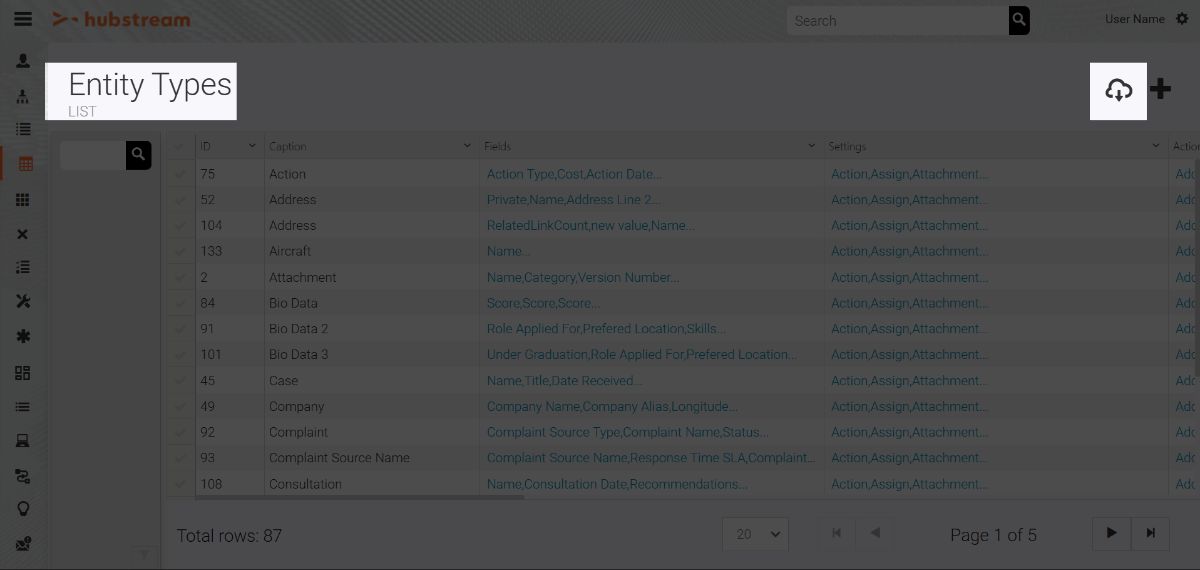The height and width of the screenshot is (570, 1200).
Task: Click the wrench tools sidebar icon
Action: point(23,302)
